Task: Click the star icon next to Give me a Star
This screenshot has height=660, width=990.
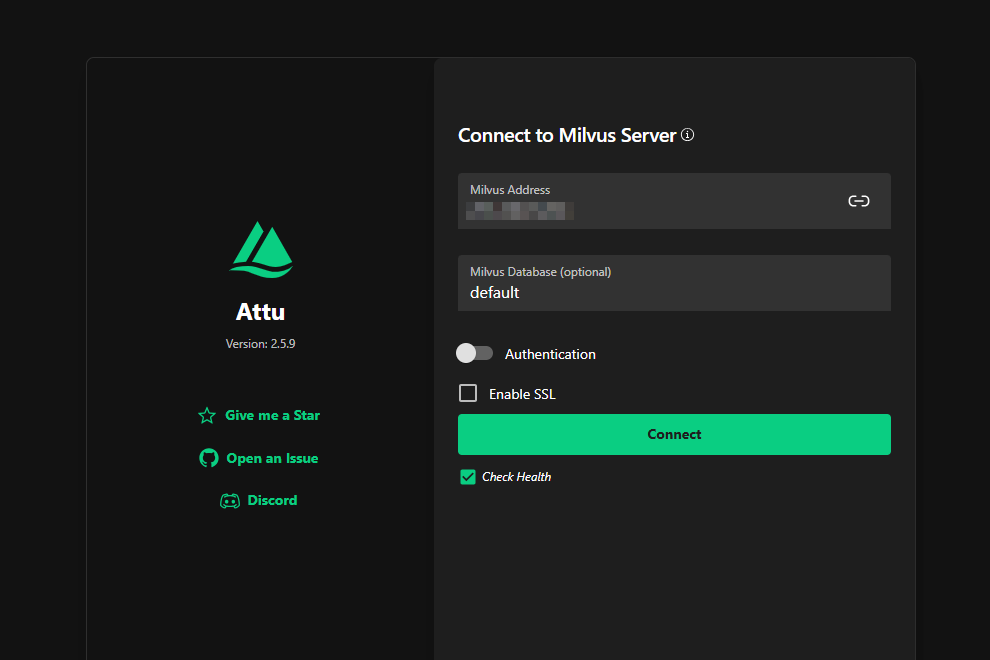Action: click(207, 416)
